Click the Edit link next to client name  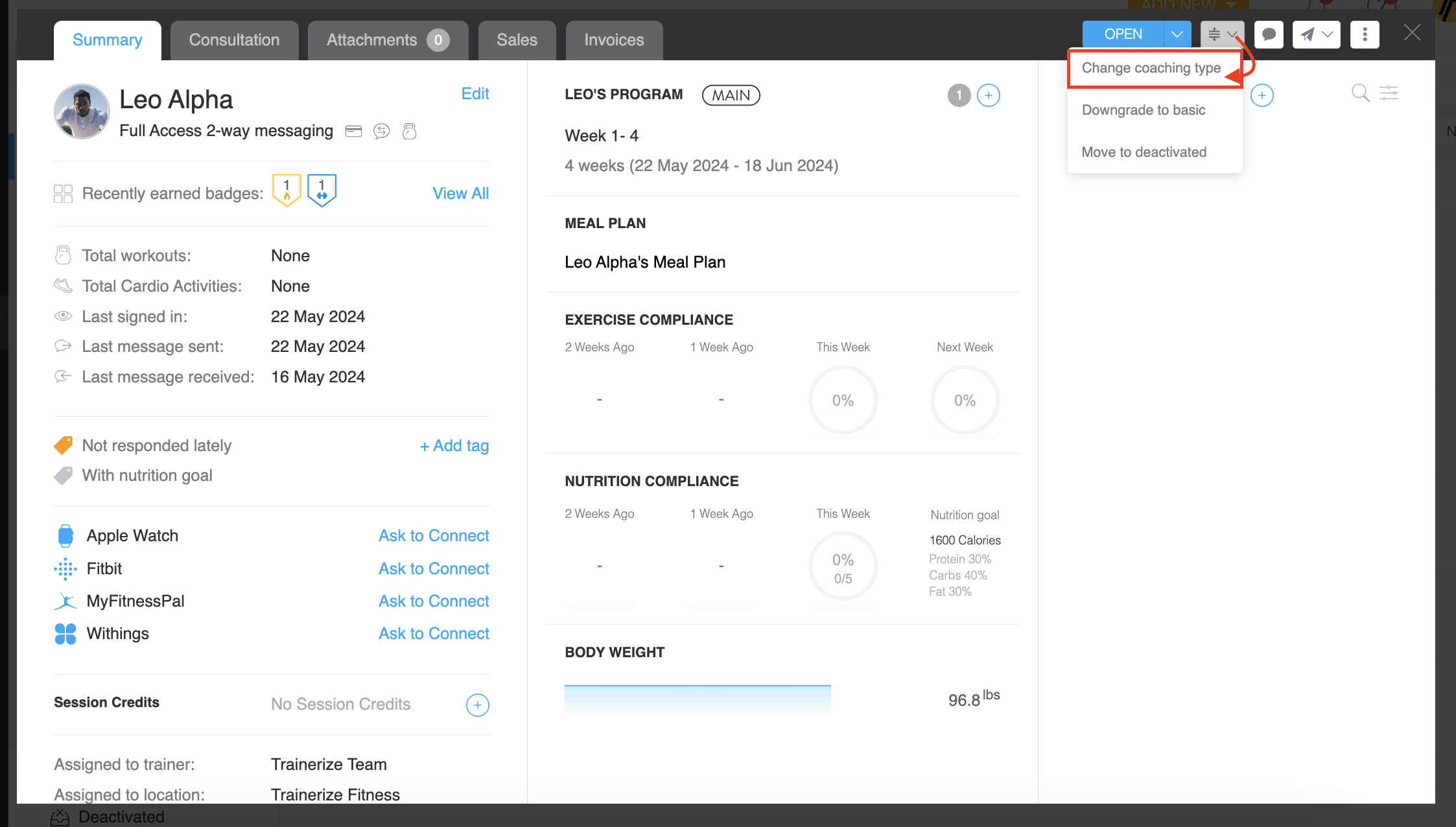point(475,94)
